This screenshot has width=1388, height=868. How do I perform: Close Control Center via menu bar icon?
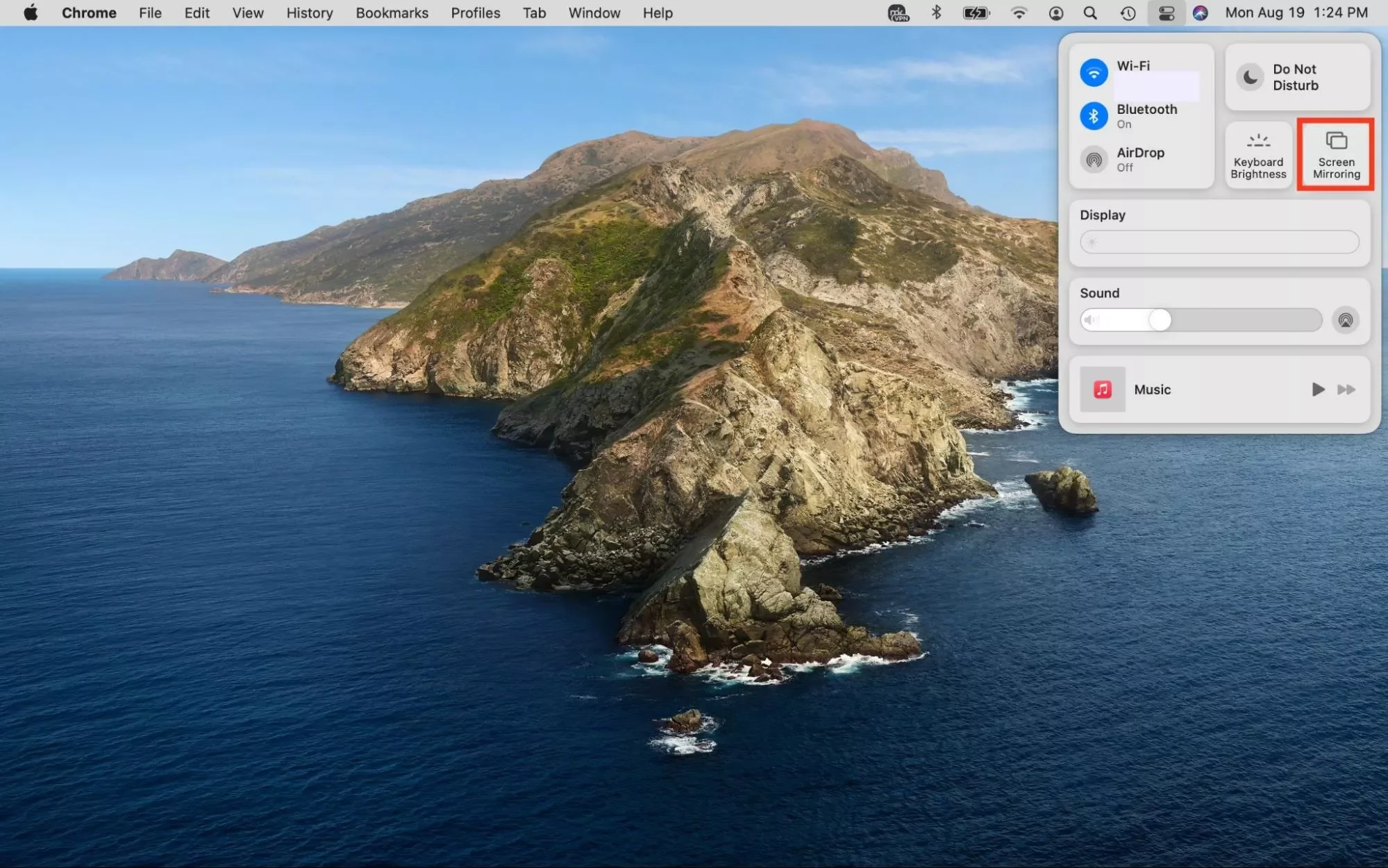(1166, 13)
